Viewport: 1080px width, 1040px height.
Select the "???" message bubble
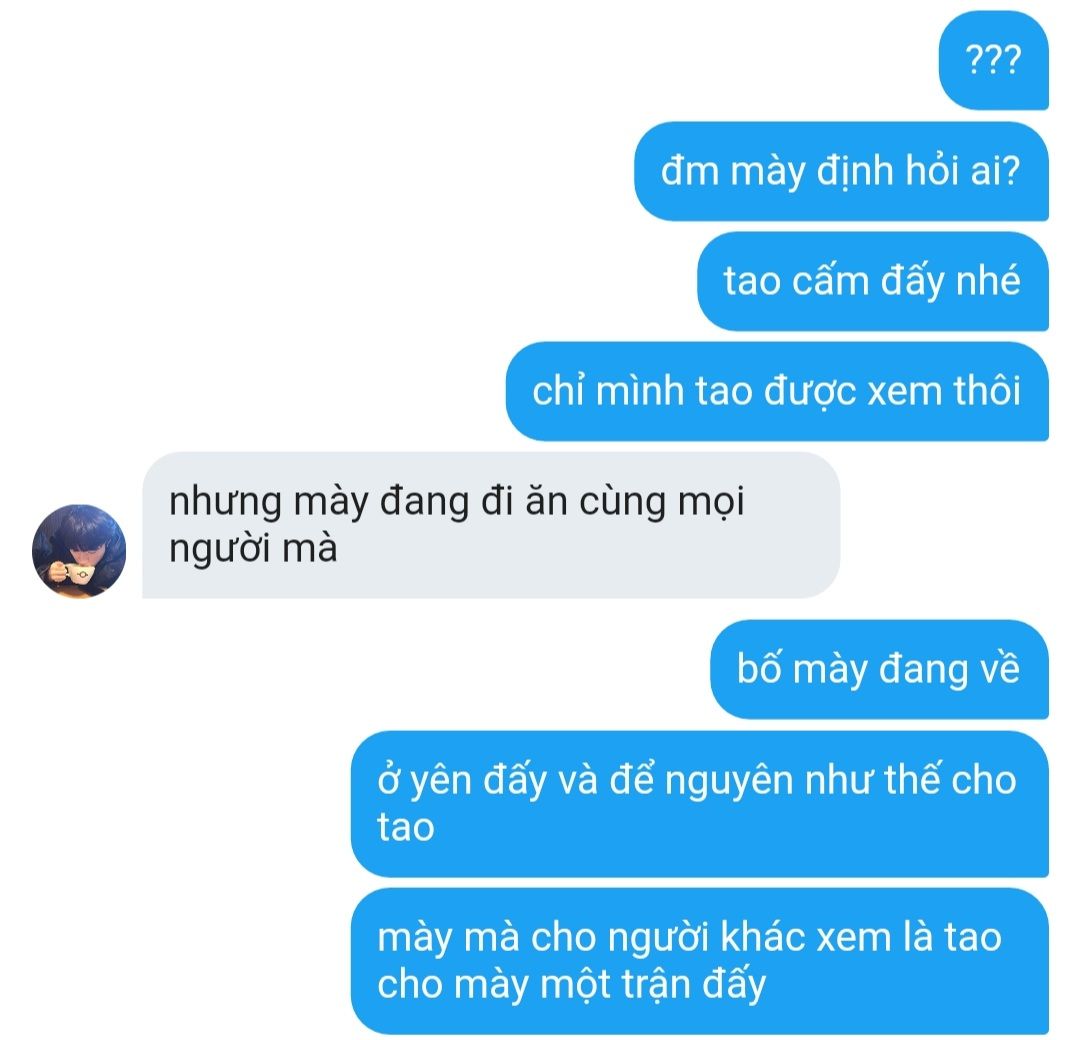click(x=994, y=60)
